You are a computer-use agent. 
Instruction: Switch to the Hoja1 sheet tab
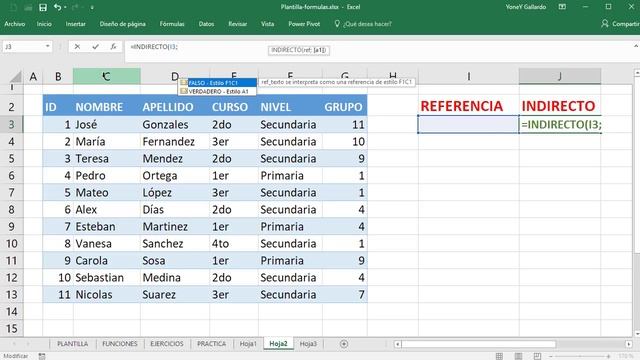click(x=248, y=344)
